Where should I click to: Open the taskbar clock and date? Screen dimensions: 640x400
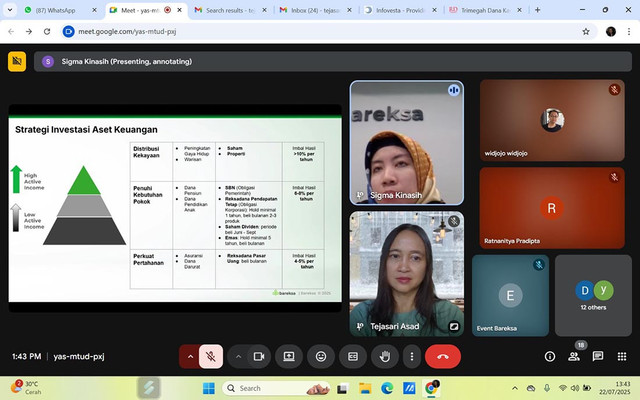click(x=614, y=388)
